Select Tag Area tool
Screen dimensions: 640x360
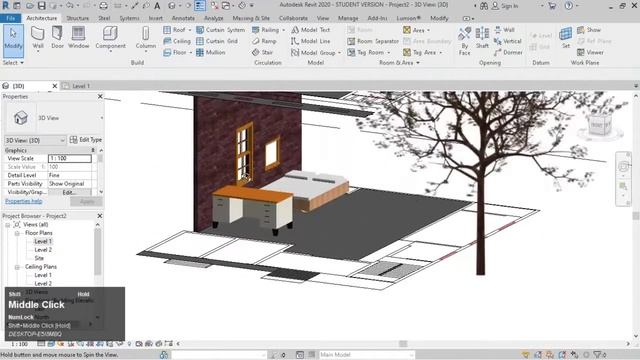point(420,53)
